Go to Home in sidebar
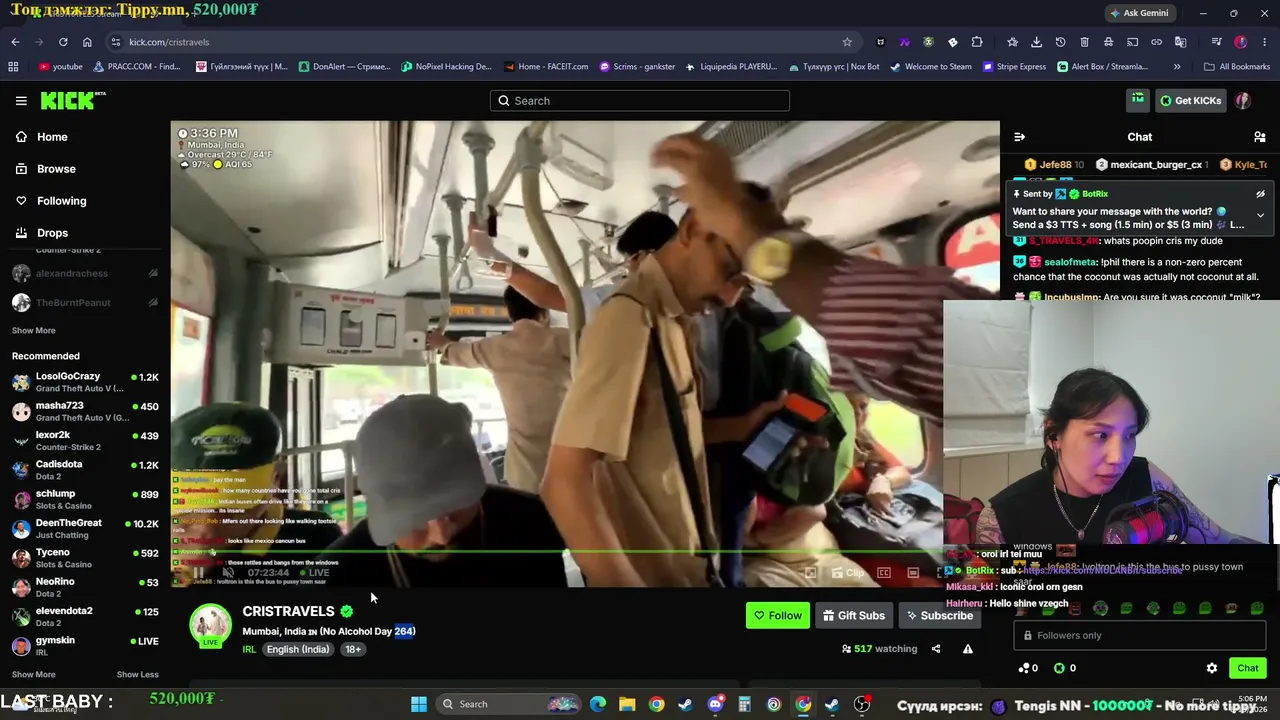Screen dimensions: 1280x720 42,137
